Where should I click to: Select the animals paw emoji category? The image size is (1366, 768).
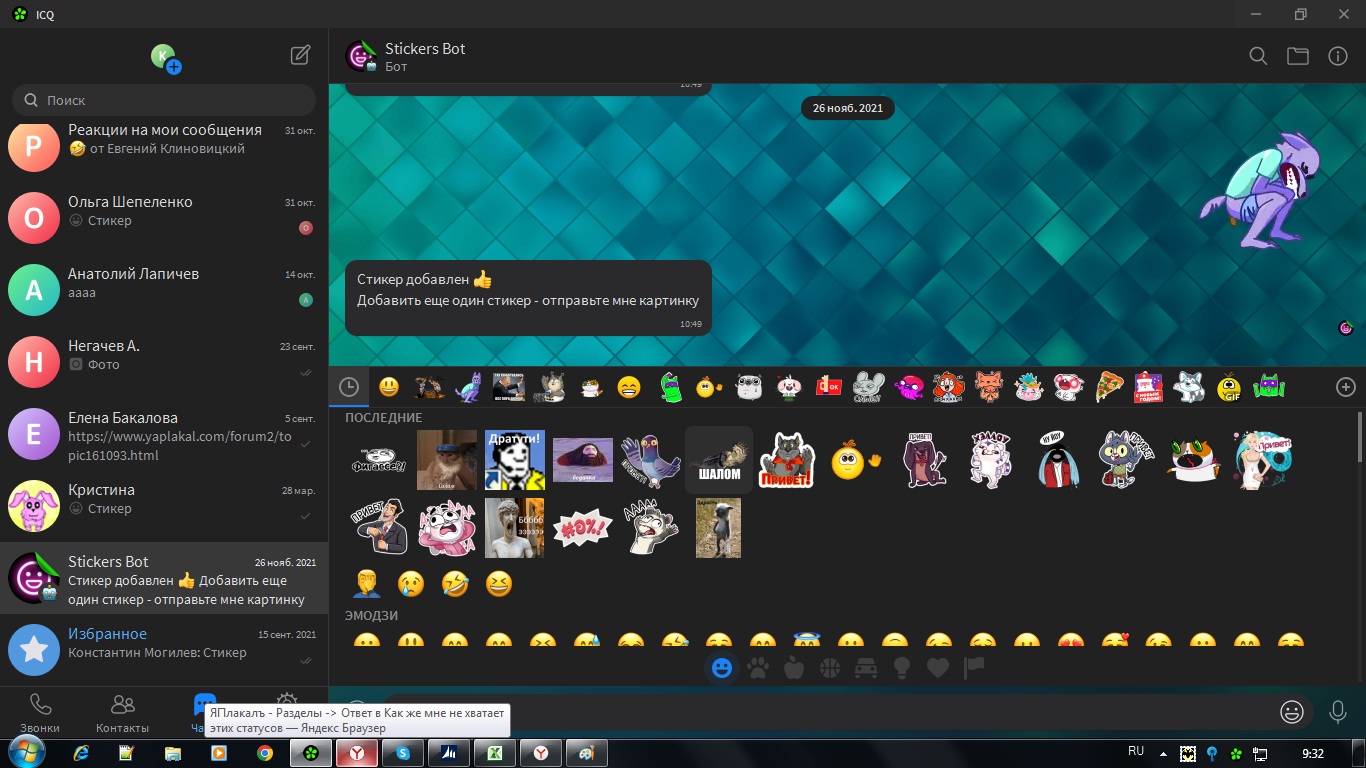pos(758,667)
